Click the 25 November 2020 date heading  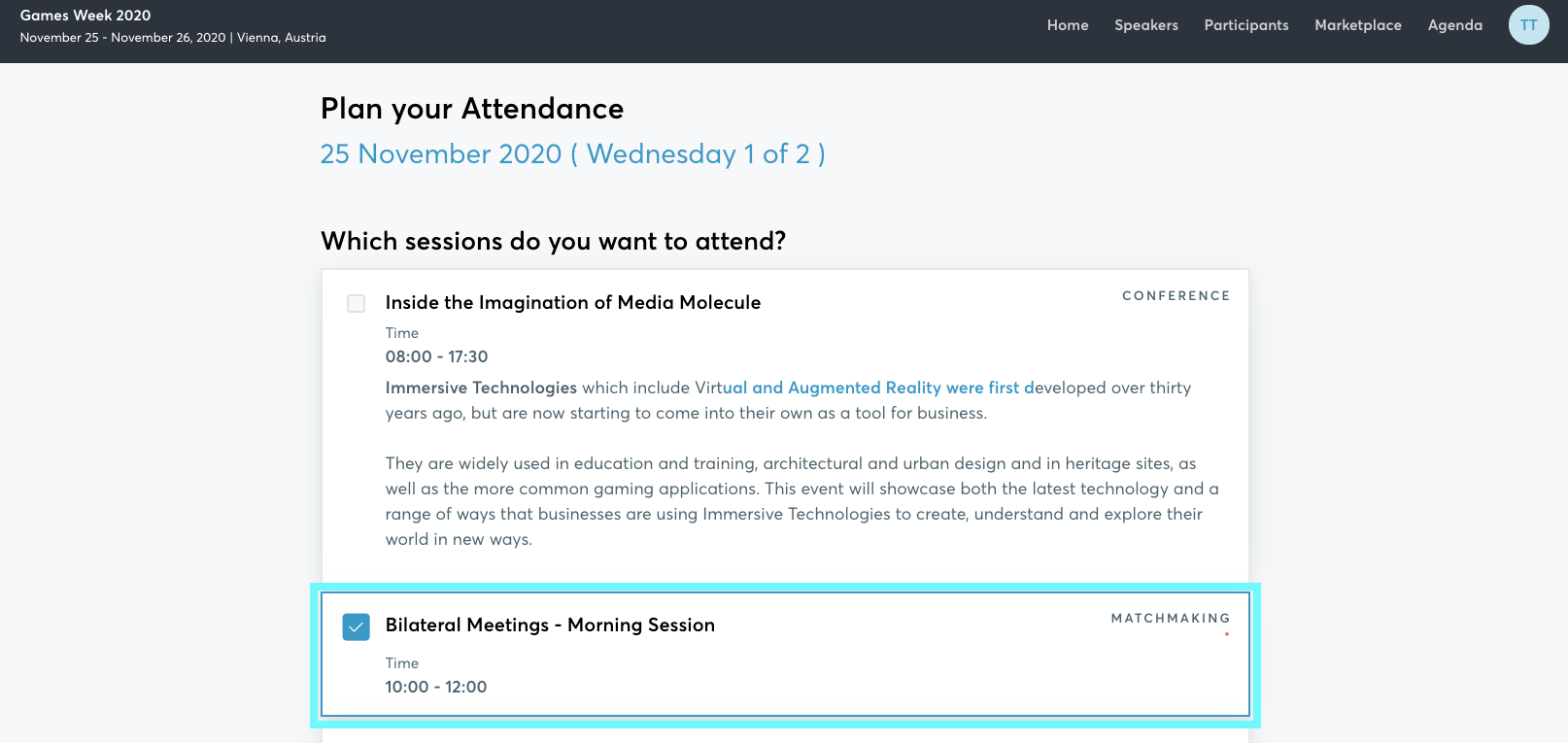point(572,154)
